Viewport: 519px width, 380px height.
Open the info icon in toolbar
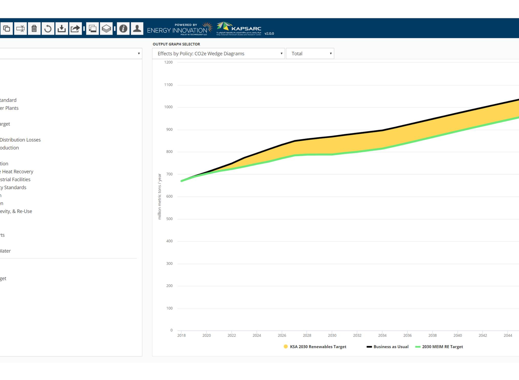tap(123, 29)
